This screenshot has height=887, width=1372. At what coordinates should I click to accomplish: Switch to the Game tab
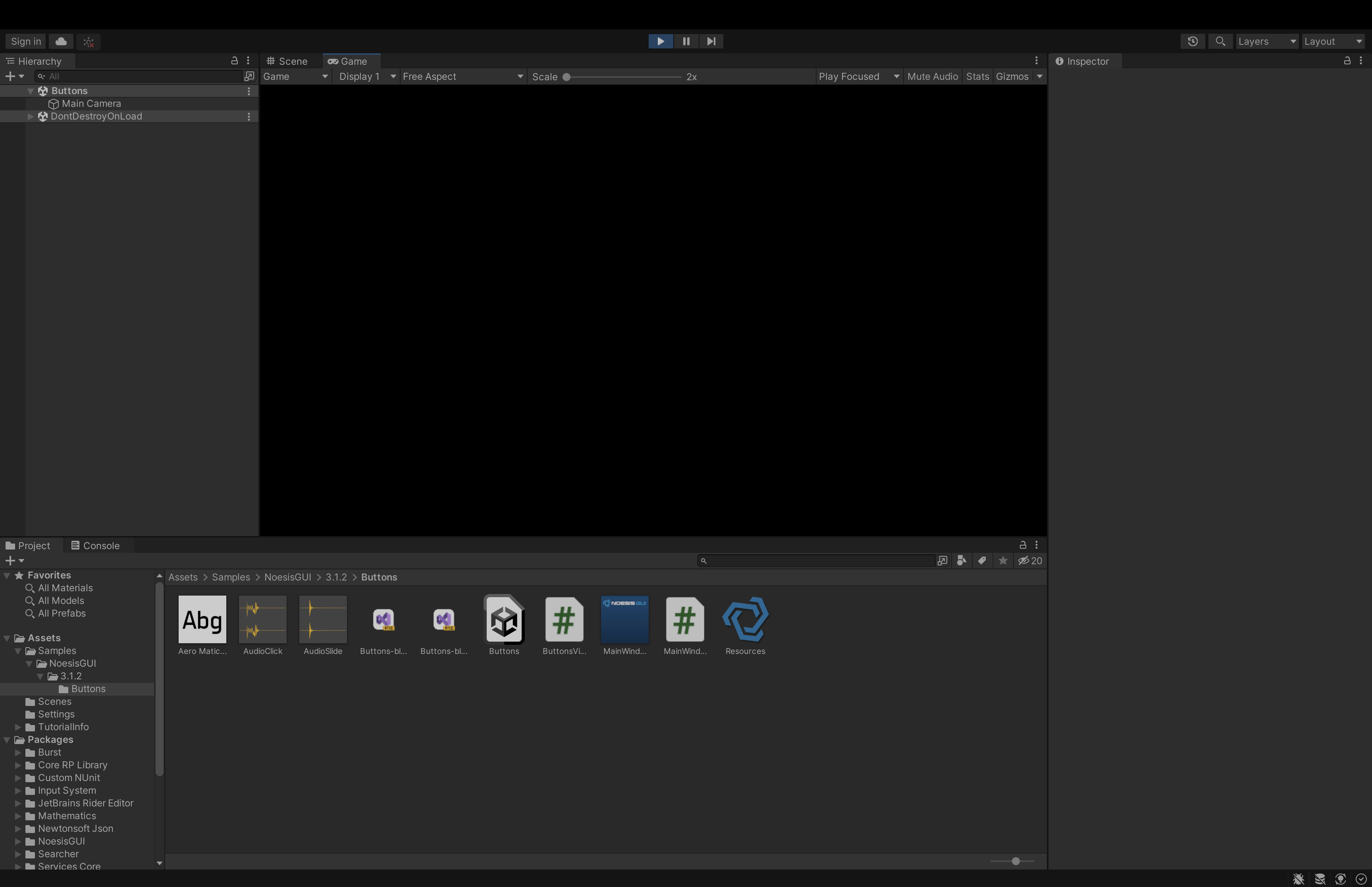click(351, 61)
